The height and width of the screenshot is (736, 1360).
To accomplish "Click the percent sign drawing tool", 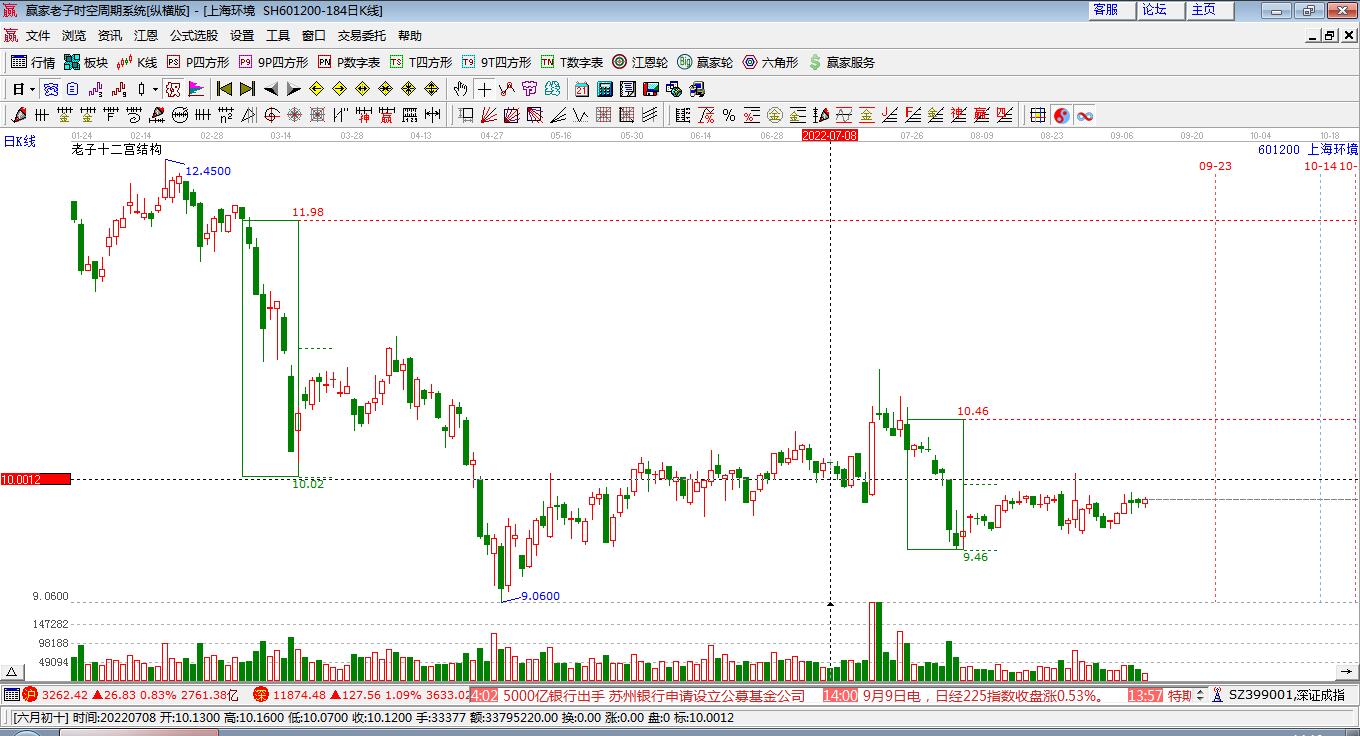I will (x=729, y=115).
